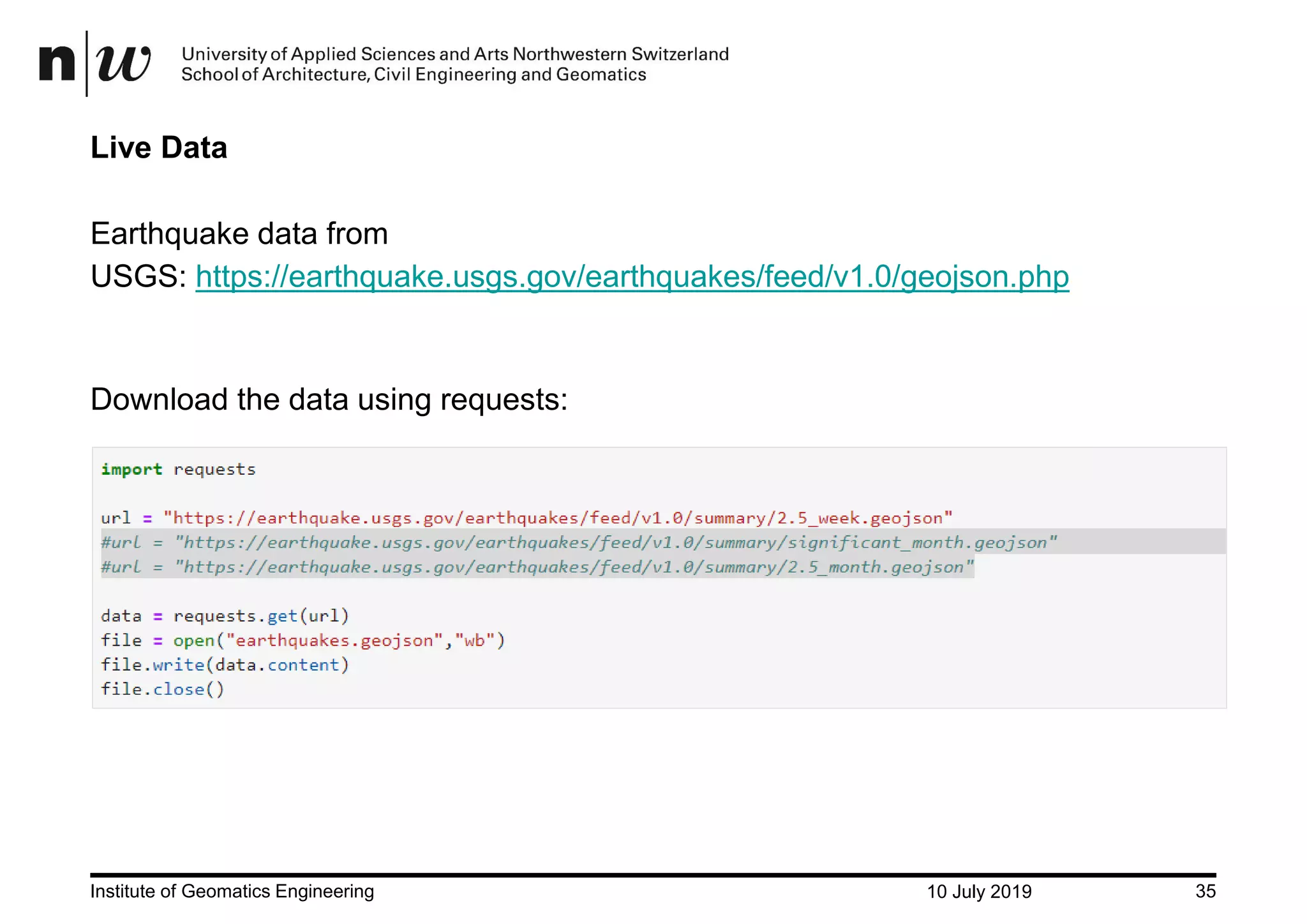Image resolution: width=1307 pixels, height=924 pixels.
Task: Click the 'url' variable in the assignment line
Action: [116, 518]
